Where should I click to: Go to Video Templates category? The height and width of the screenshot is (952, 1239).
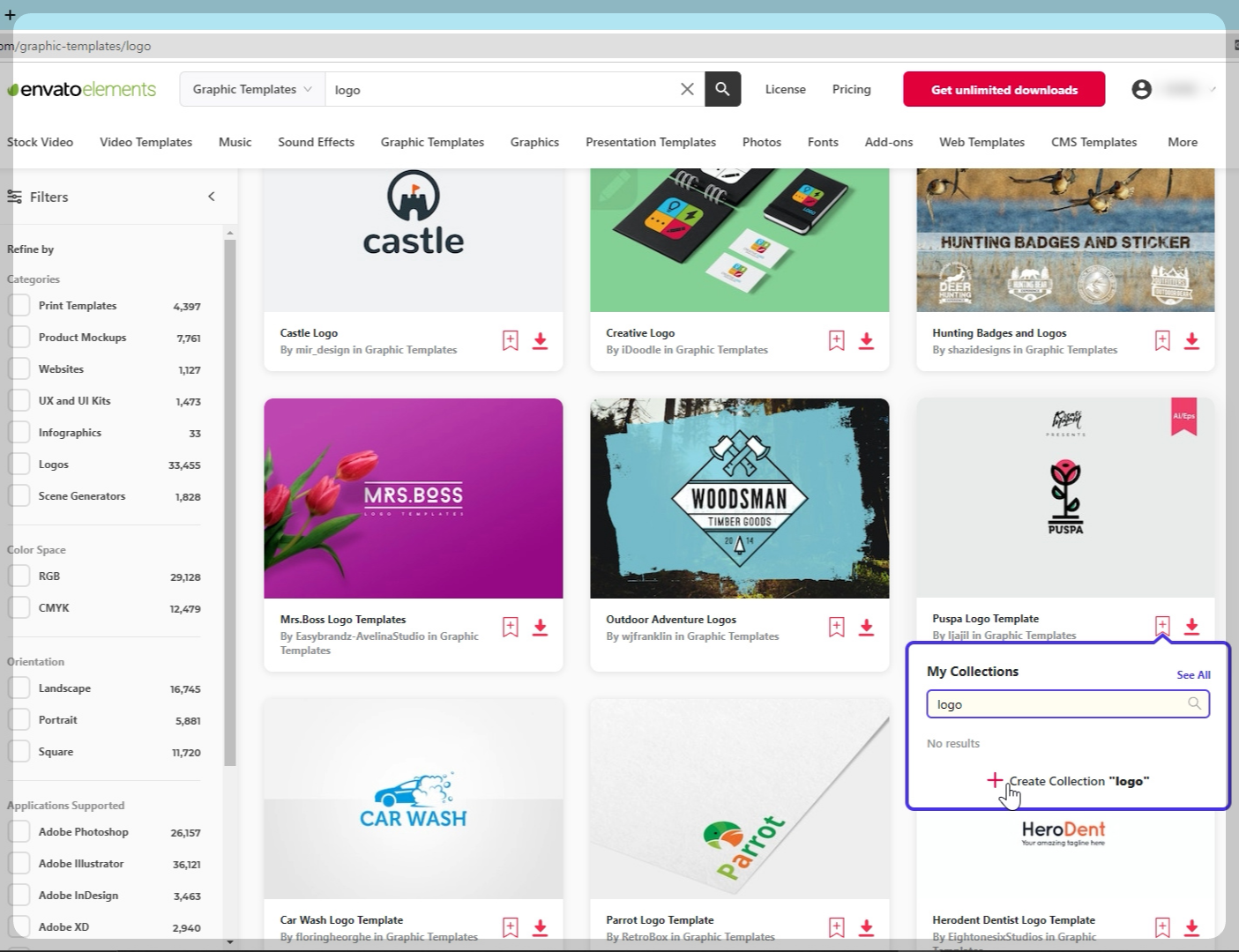[146, 142]
